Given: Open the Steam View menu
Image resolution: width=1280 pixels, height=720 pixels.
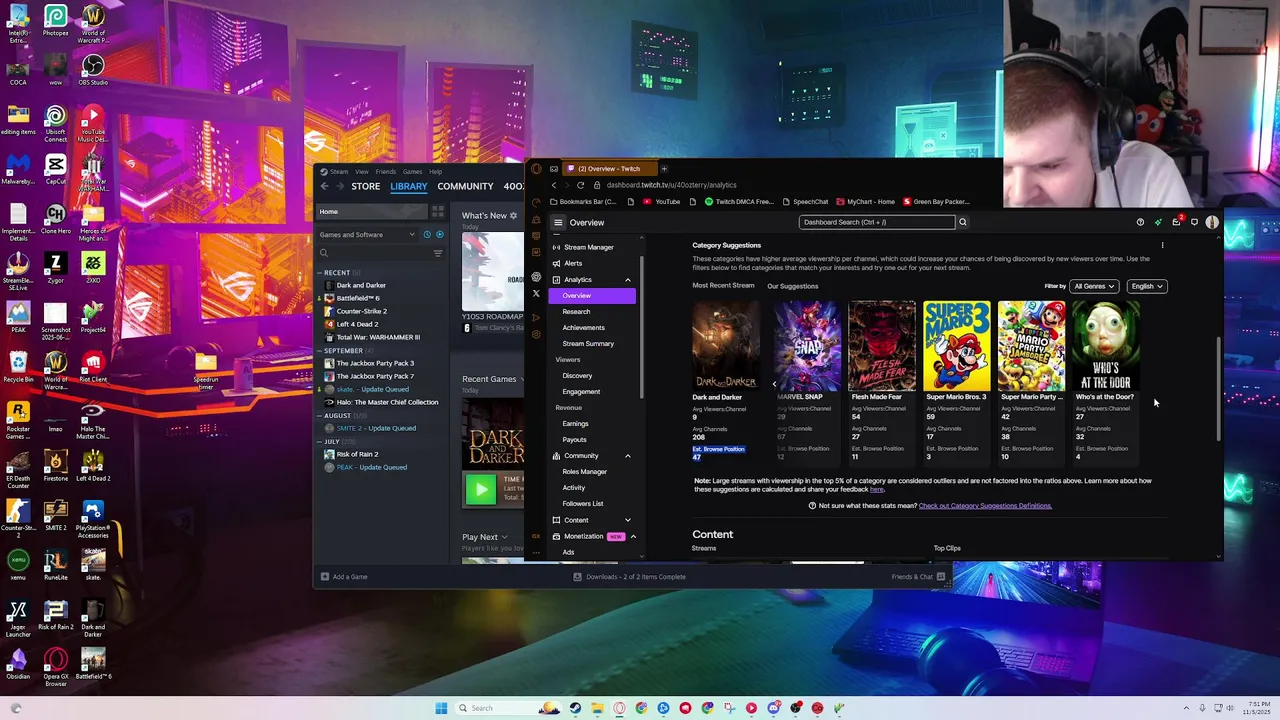Looking at the screenshot, I should tap(362, 171).
